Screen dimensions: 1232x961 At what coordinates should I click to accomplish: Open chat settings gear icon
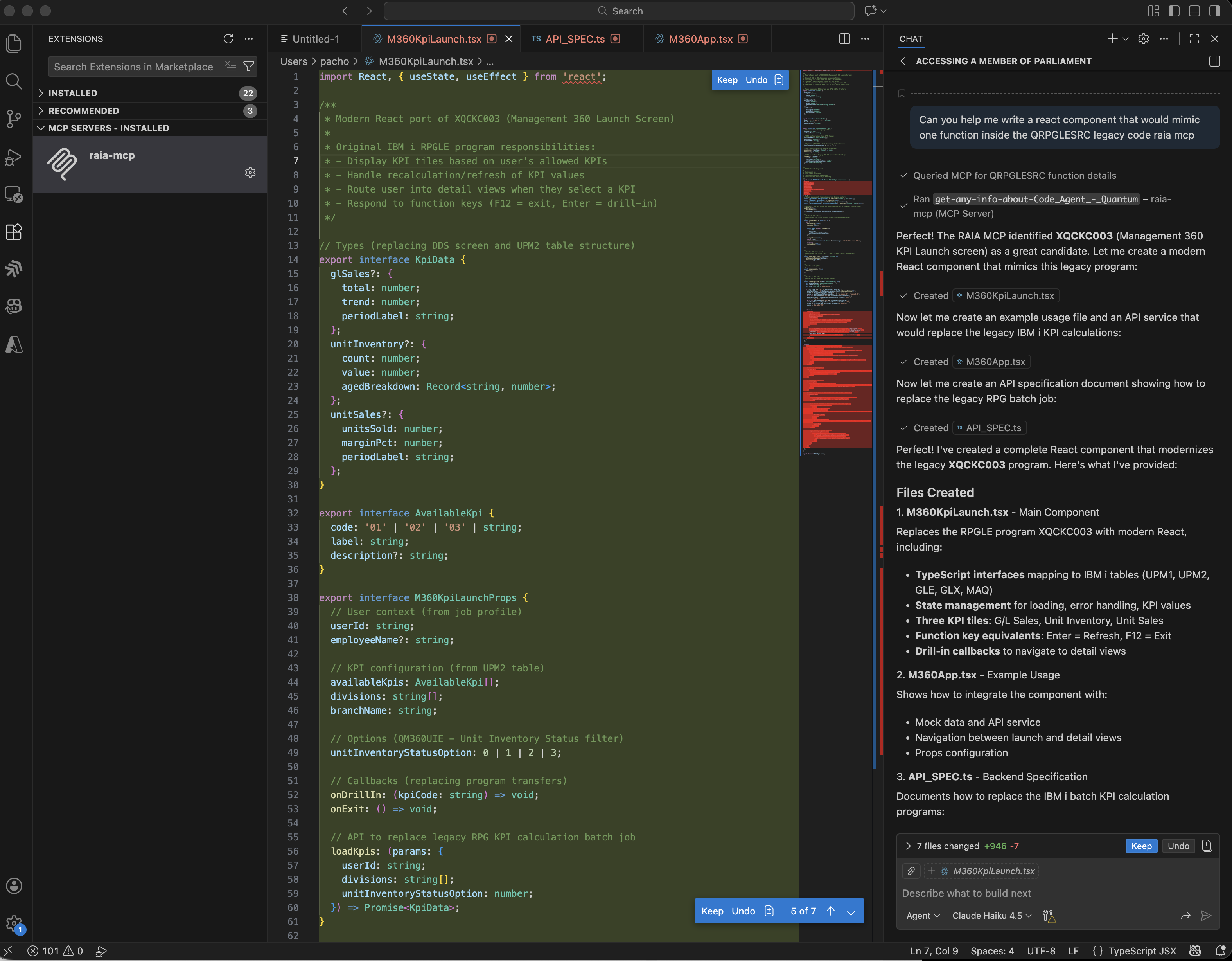(x=1144, y=39)
